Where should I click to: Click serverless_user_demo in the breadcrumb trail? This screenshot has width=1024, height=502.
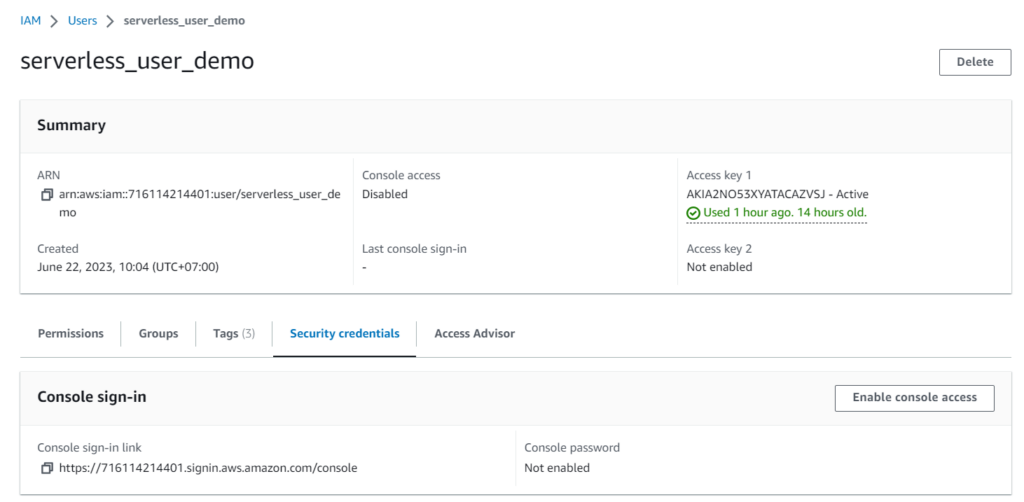[184, 20]
